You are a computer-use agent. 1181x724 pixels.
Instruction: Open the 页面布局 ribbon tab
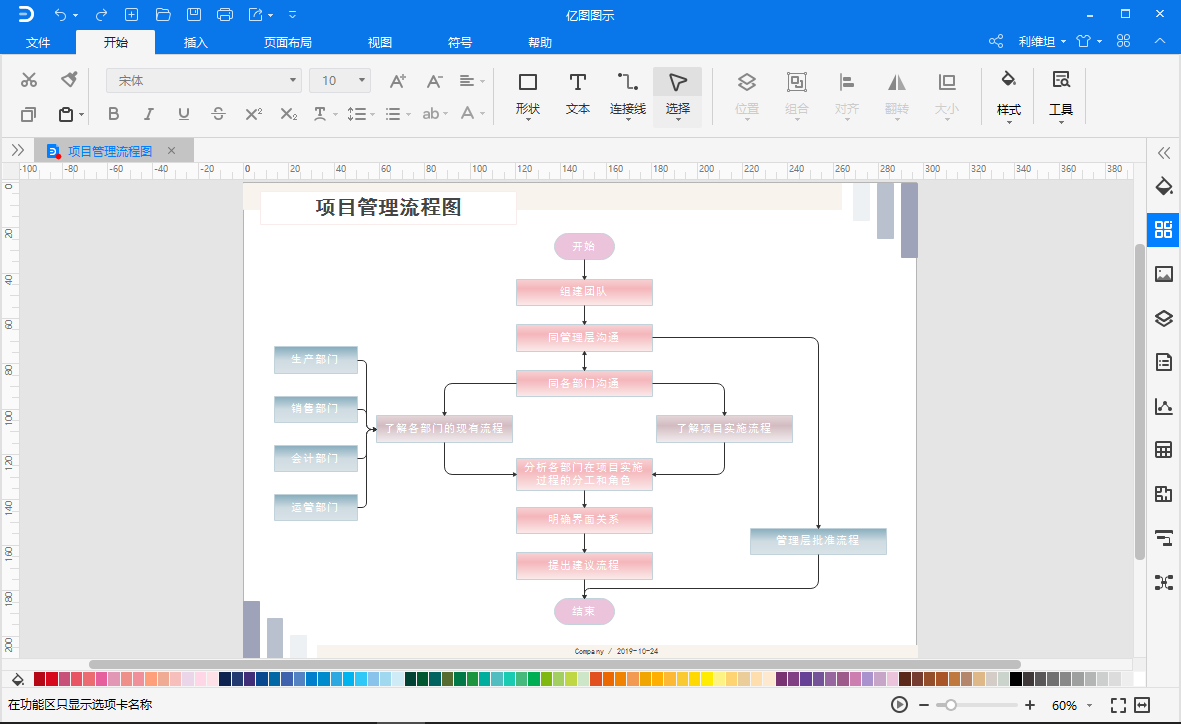pos(288,42)
